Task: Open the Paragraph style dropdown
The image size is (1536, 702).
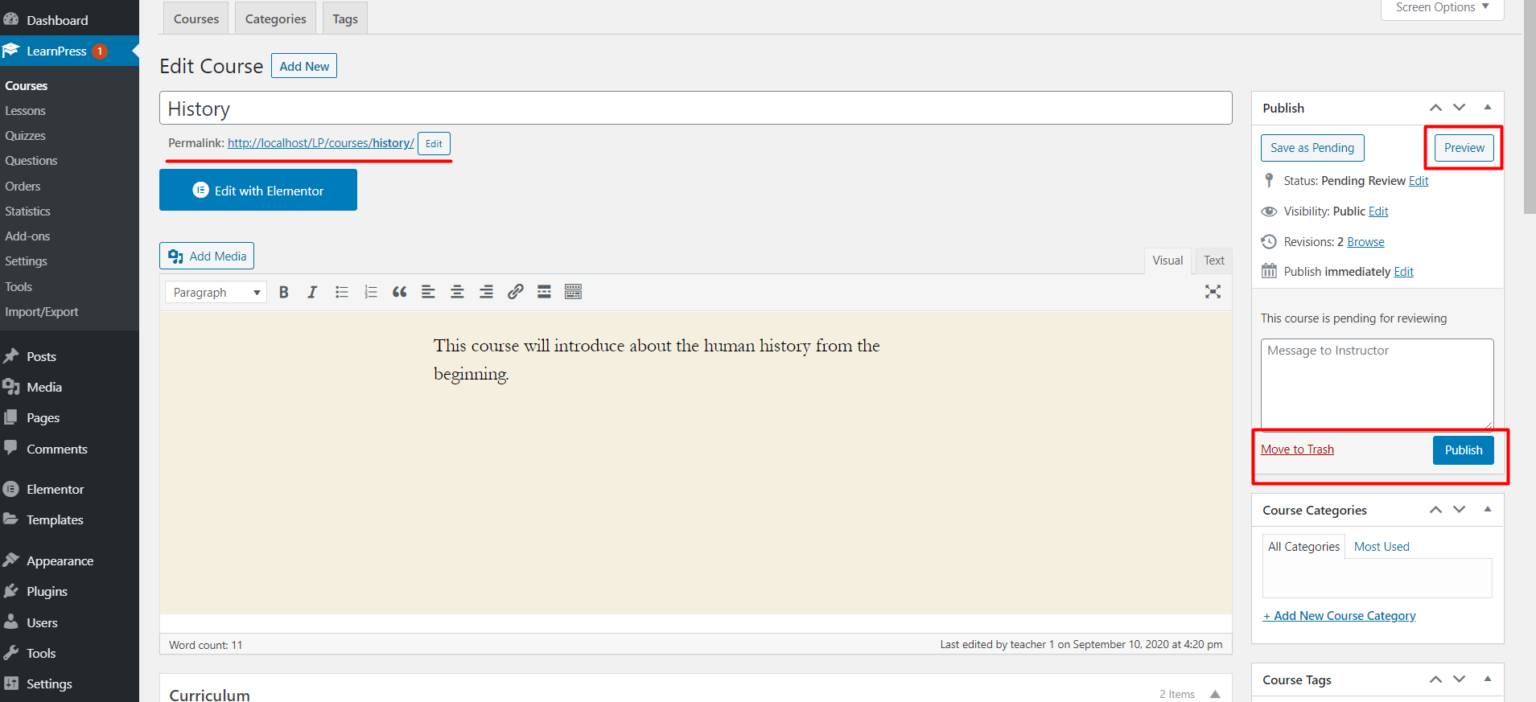Action: coord(215,291)
